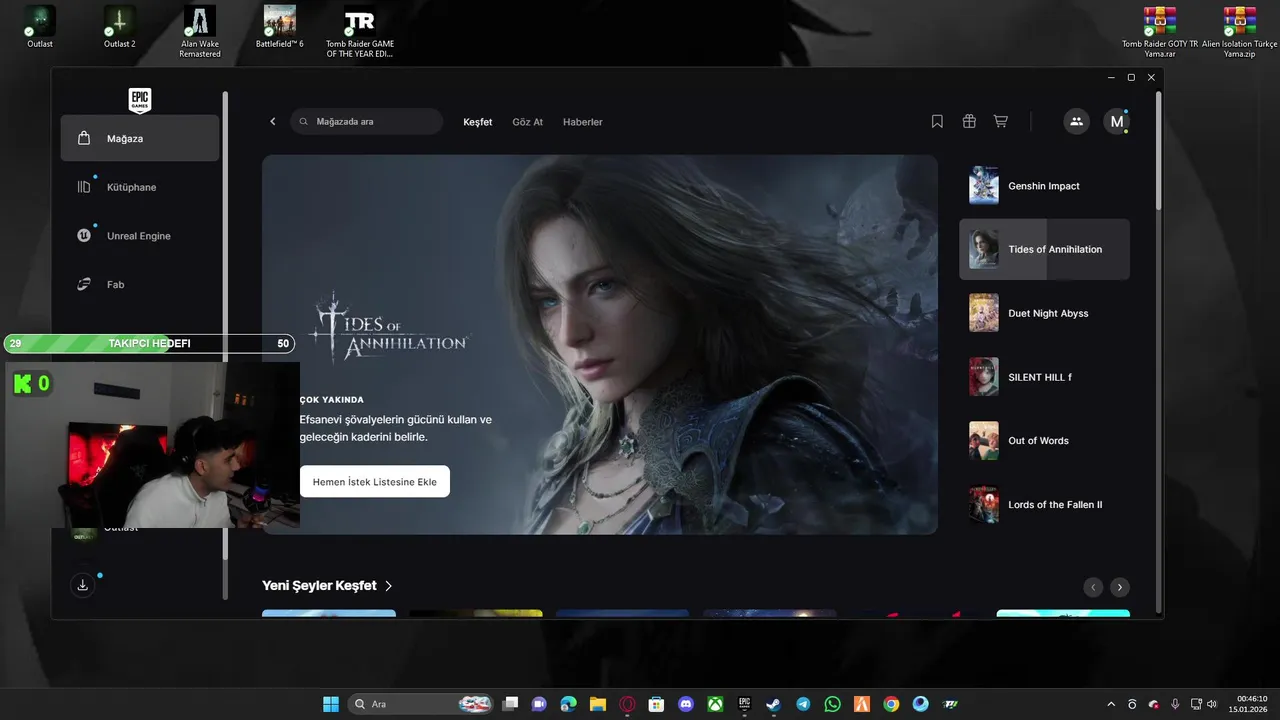1280x720 pixels.
Task: Open Opera GX from the taskbar
Action: [628, 704]
